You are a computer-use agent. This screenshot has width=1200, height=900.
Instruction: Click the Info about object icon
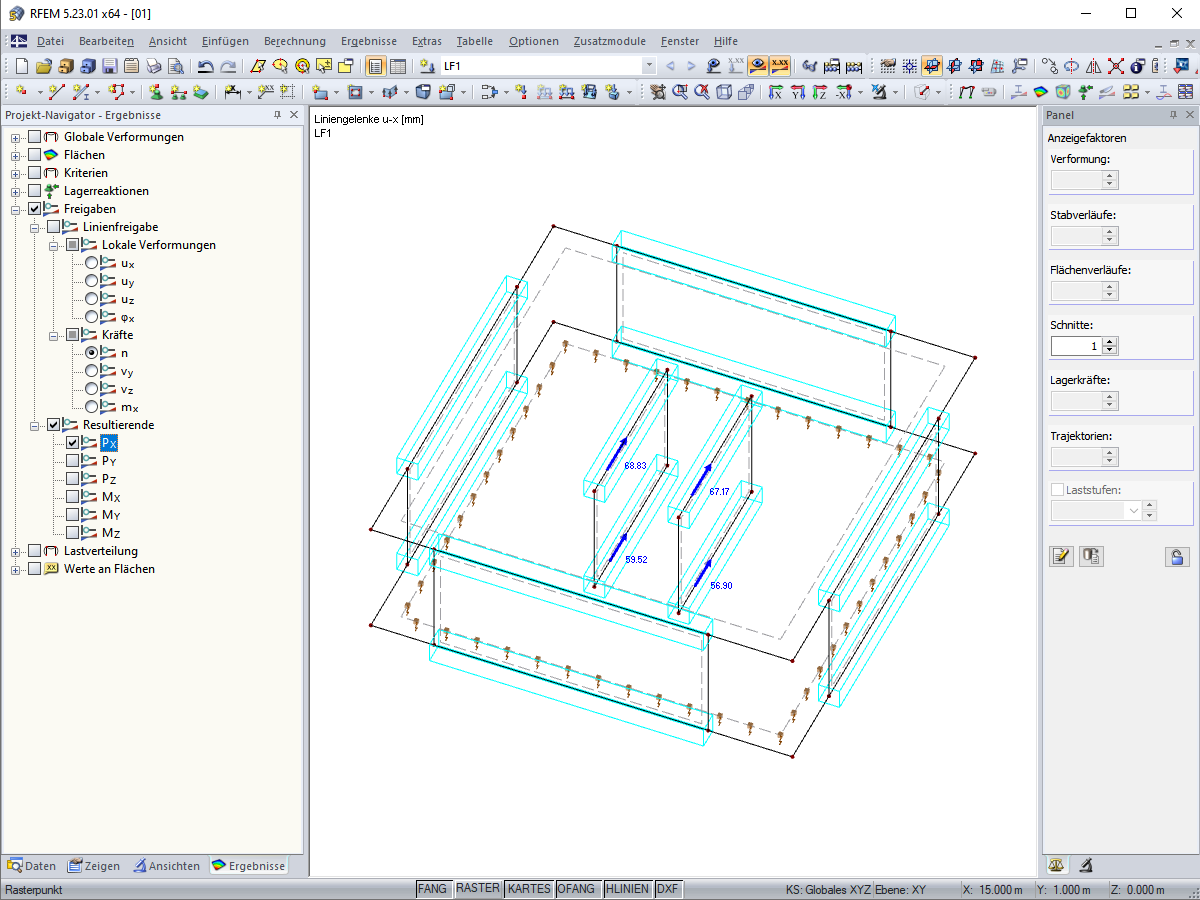point(1137,66)
